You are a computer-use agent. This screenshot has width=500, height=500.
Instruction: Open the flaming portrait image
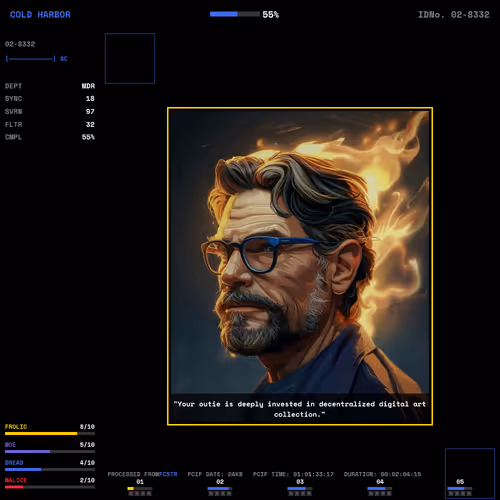click(x=300, y=266)
